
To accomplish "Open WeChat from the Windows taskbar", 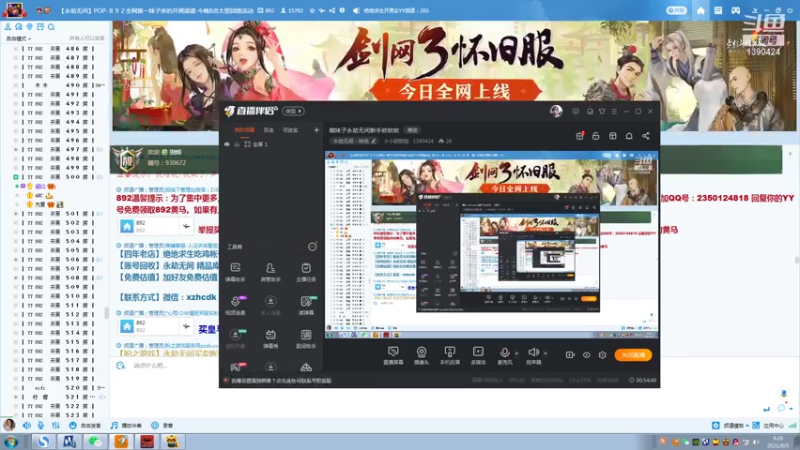I will pos(95,441).
